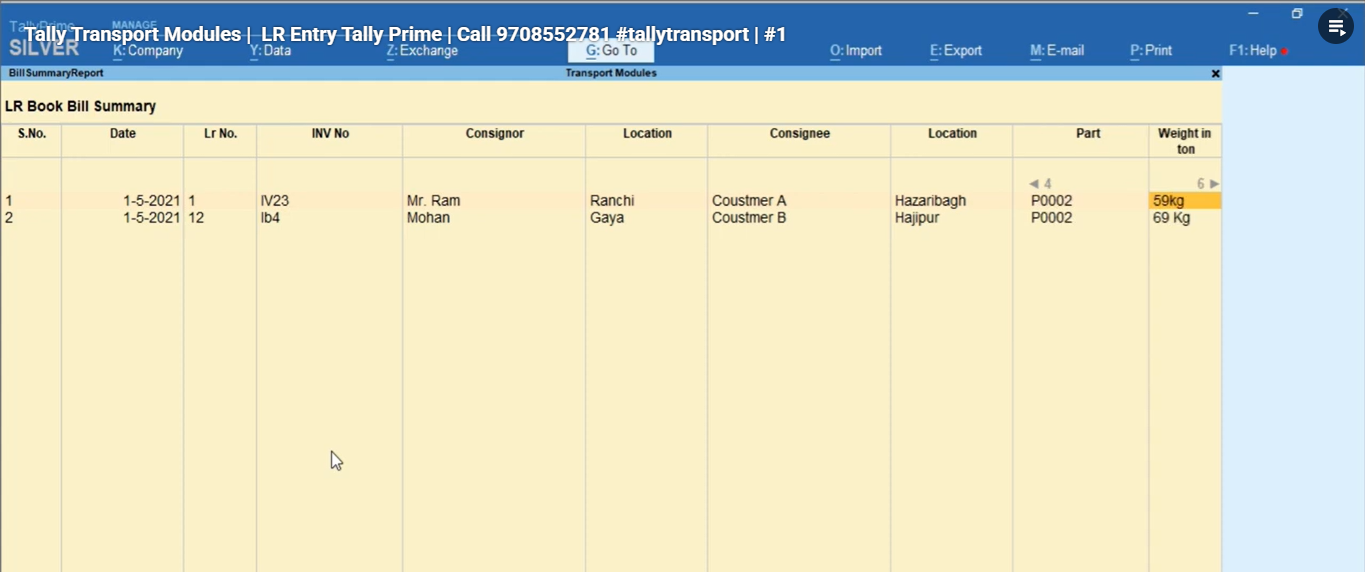Select the 69 Kg weight cell
The image size is (1365, 572).
tap(1171, 218)
